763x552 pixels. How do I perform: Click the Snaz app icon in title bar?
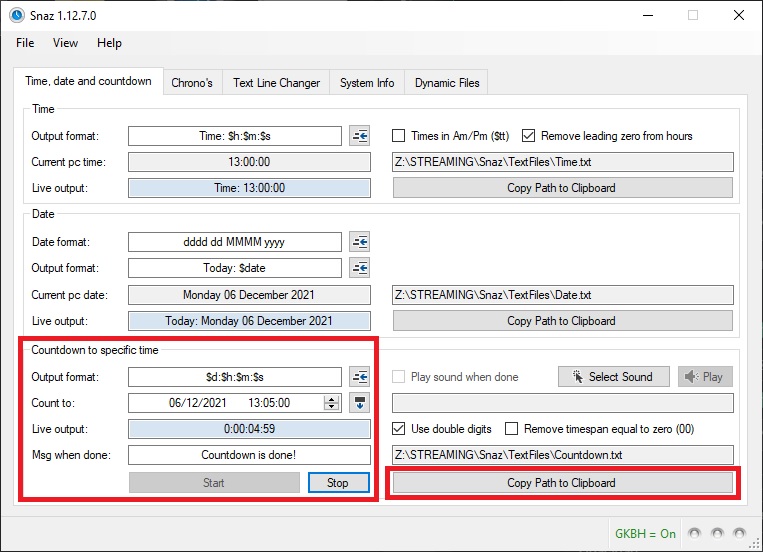[16, 15]
